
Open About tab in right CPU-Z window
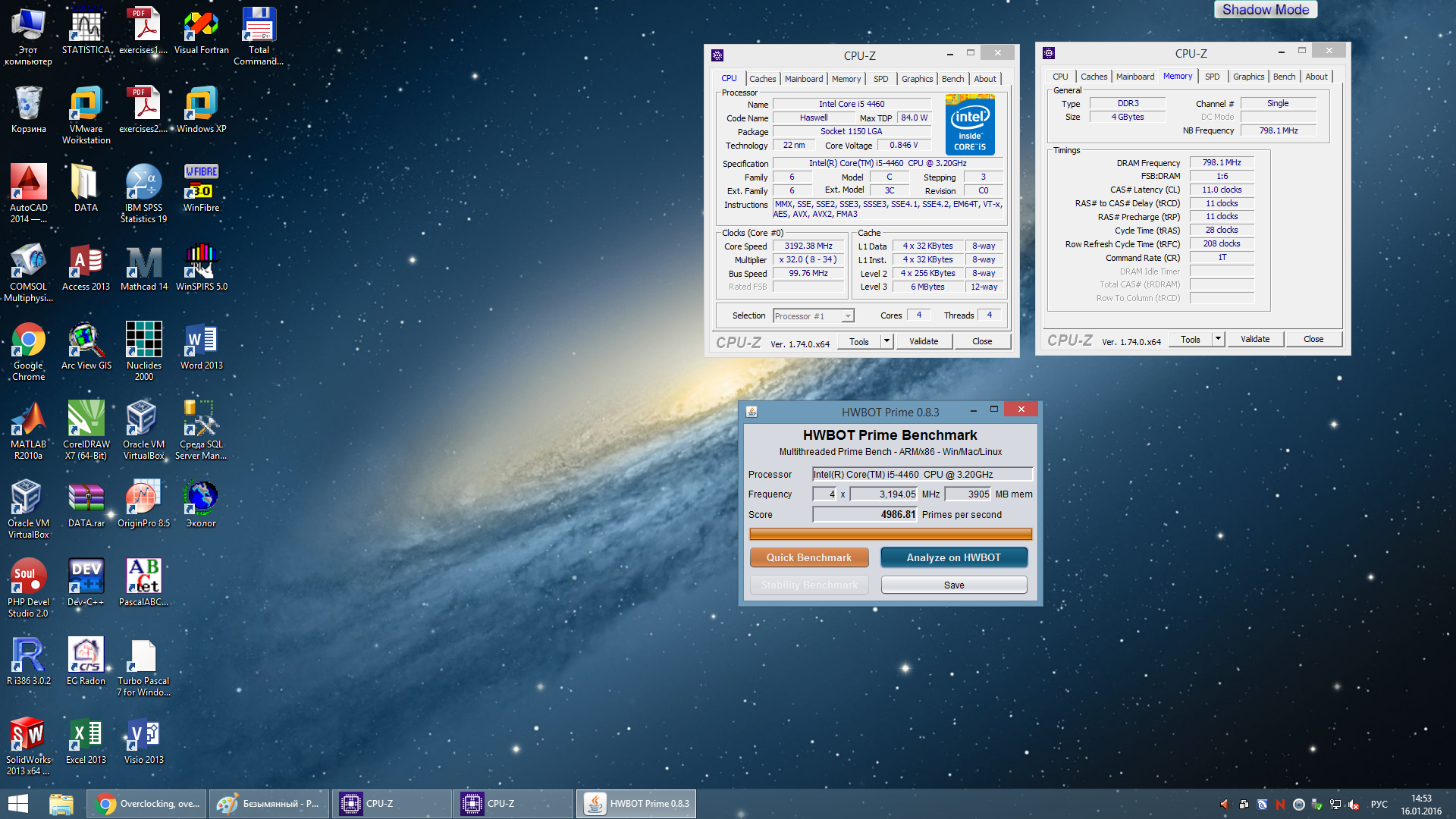[x=1316, y=77]
